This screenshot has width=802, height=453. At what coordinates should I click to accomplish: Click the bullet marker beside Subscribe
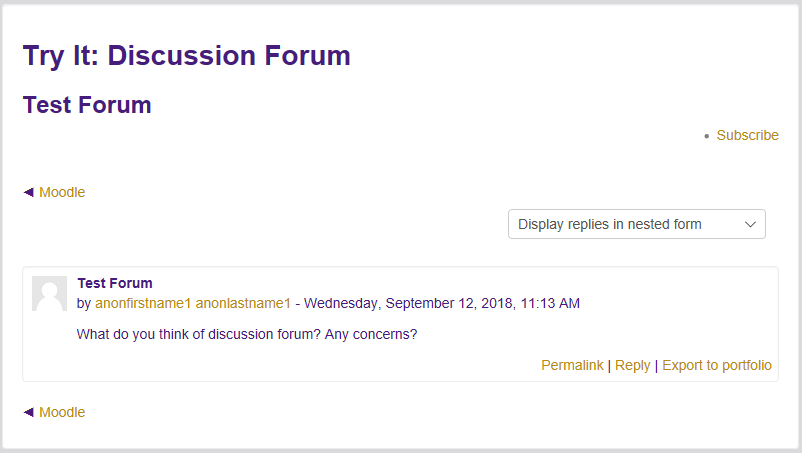point(707,136)
